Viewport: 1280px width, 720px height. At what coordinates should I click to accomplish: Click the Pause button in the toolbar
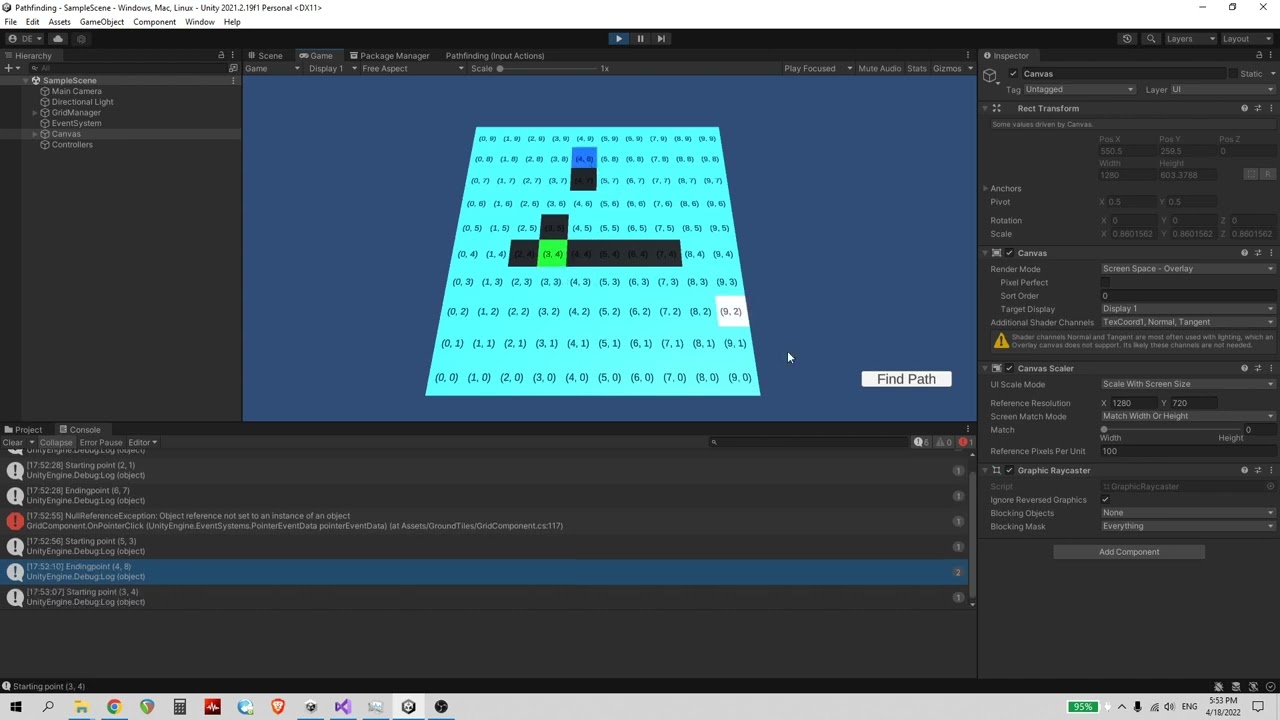[x=640, y=39]
